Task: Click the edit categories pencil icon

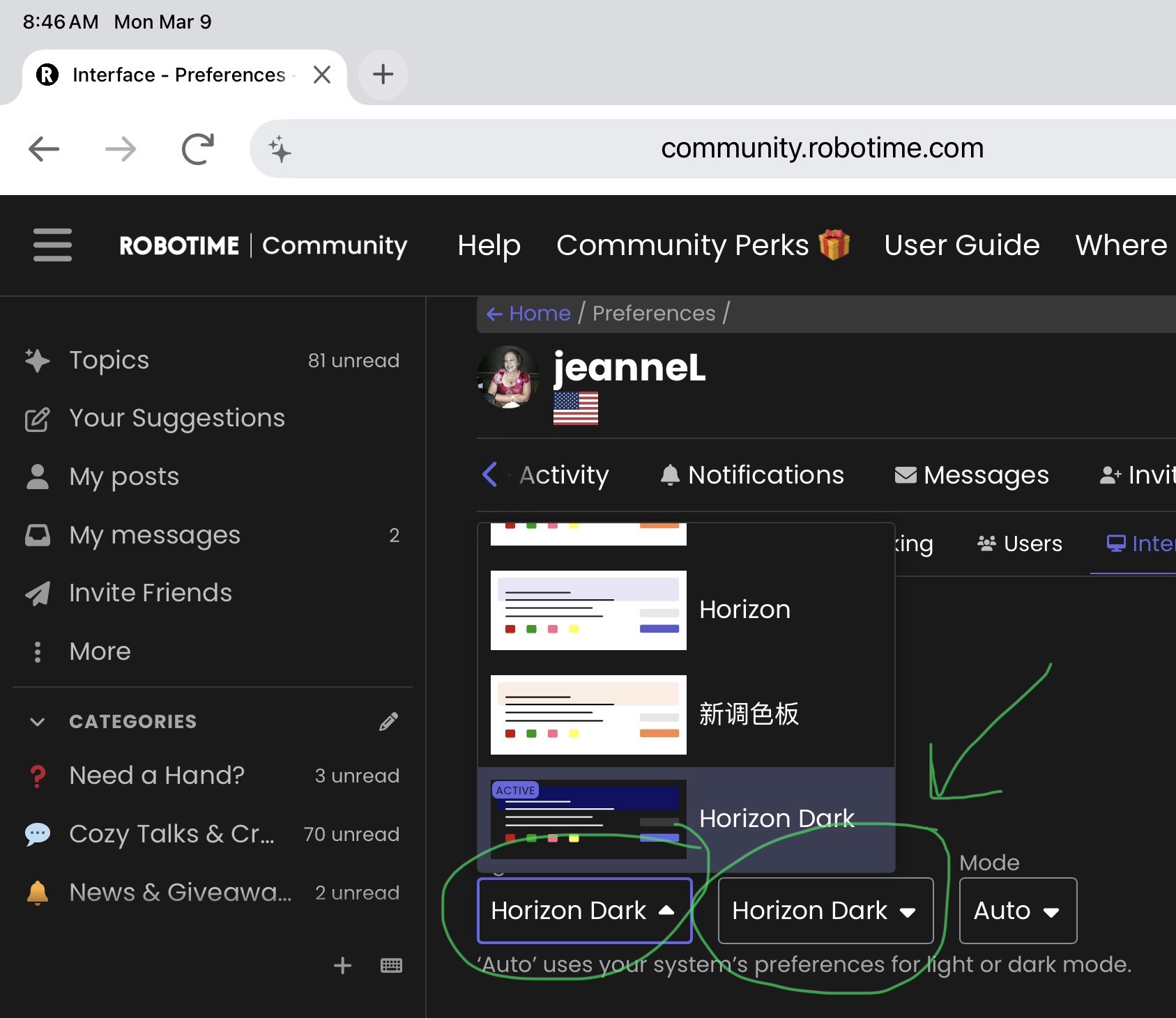Action: tap(388, 721)
